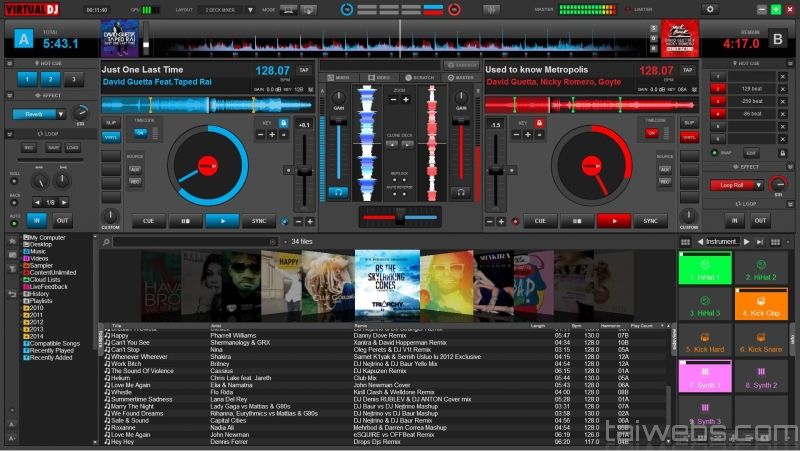The height and width of the screenshot is (451, 800).
Task: Click the crossfader slider
Action: click(399, 216)
